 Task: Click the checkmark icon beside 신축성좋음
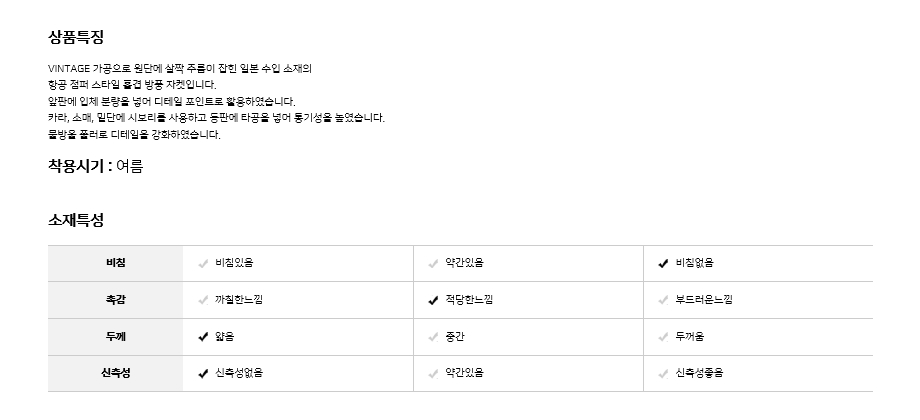click(x=663, y=373)
